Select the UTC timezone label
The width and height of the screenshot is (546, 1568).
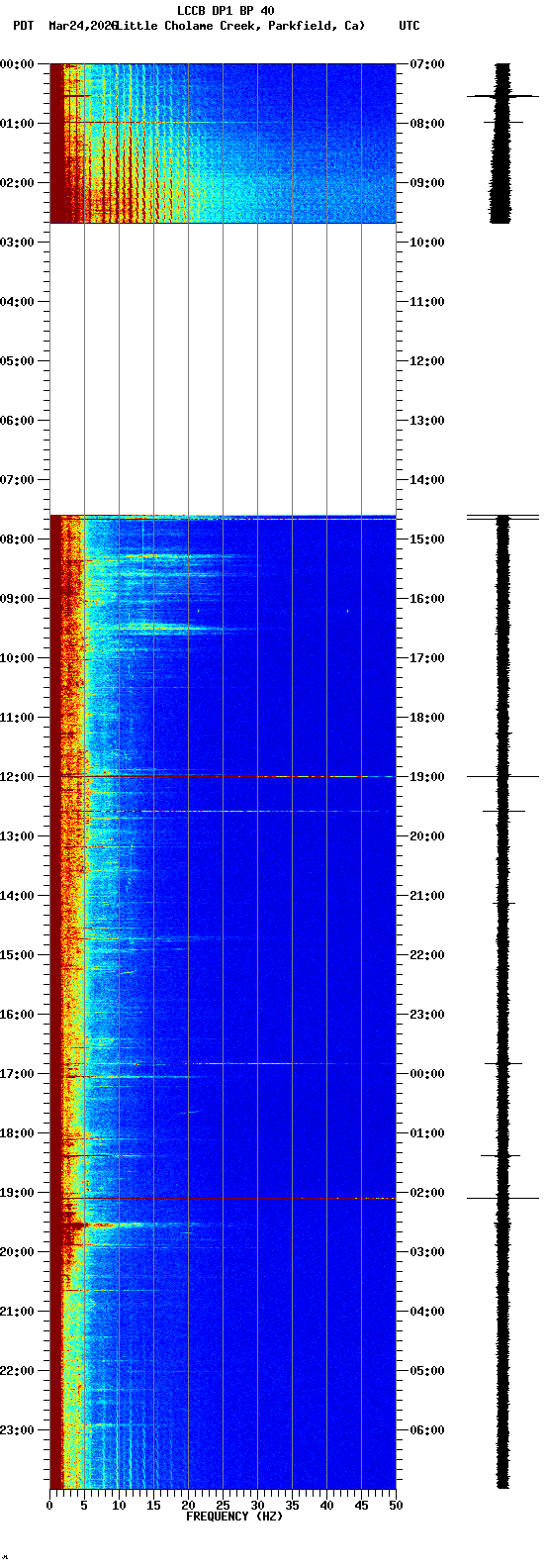click(409, 26)
